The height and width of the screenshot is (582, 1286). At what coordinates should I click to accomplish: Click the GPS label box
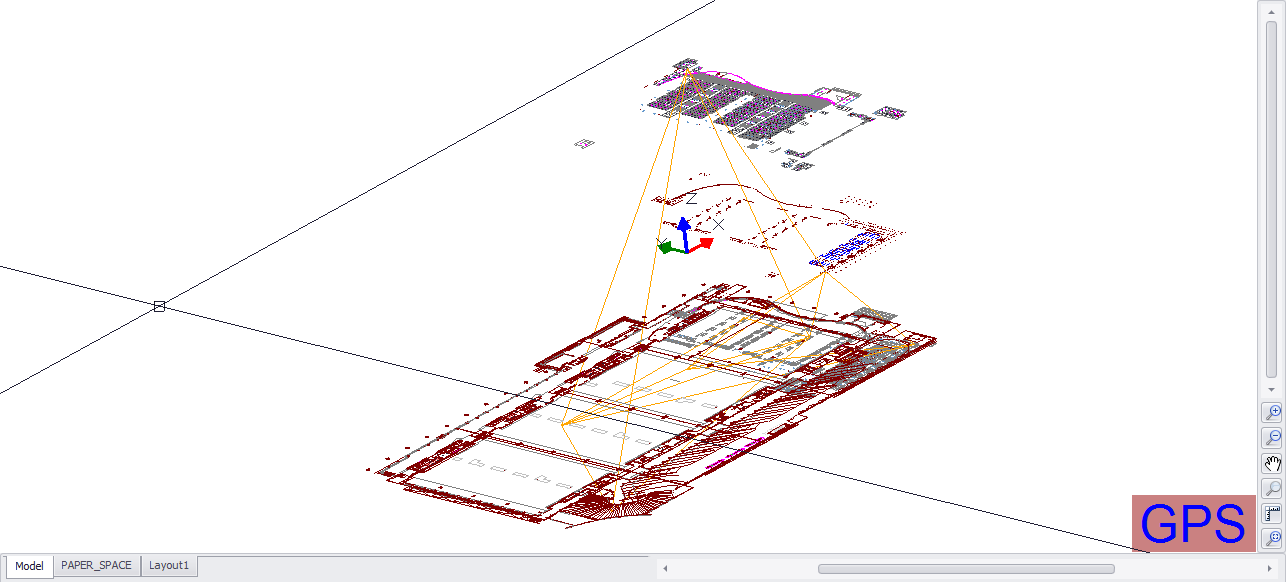pyautogui.click(x=1193, y=523)
